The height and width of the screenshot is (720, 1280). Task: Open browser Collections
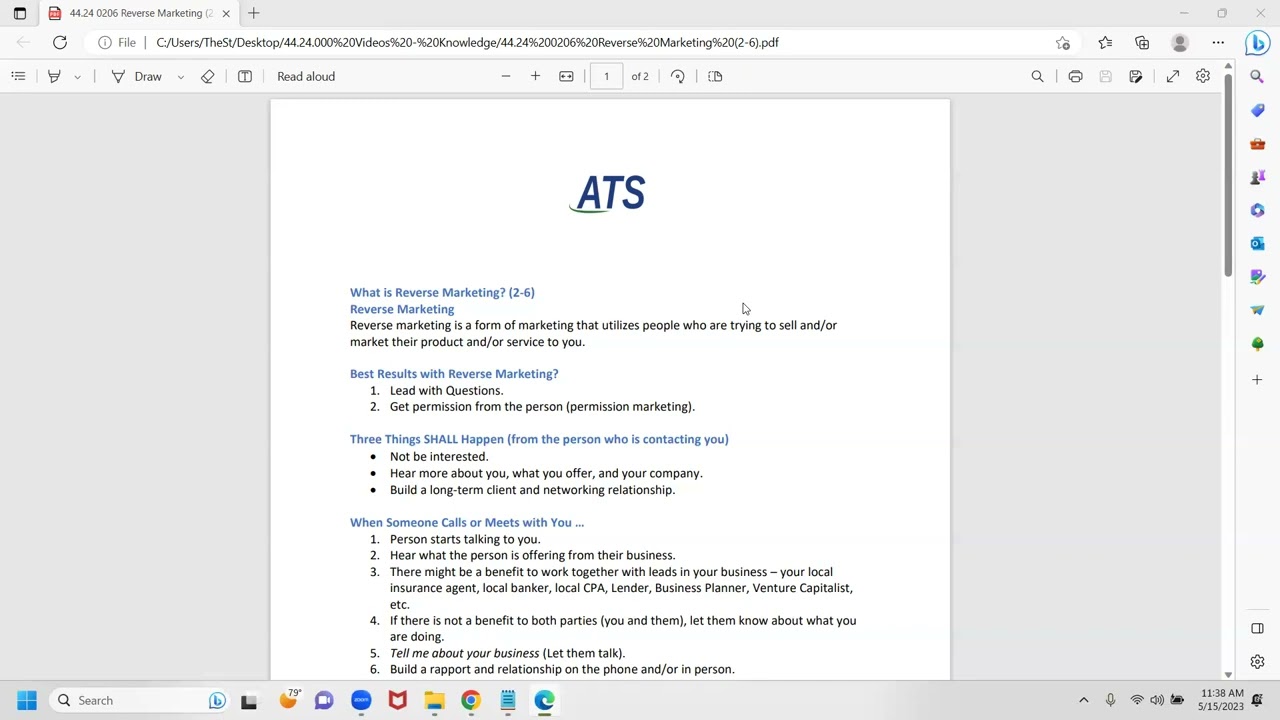pyautogui.click(x=1142, y=42)
